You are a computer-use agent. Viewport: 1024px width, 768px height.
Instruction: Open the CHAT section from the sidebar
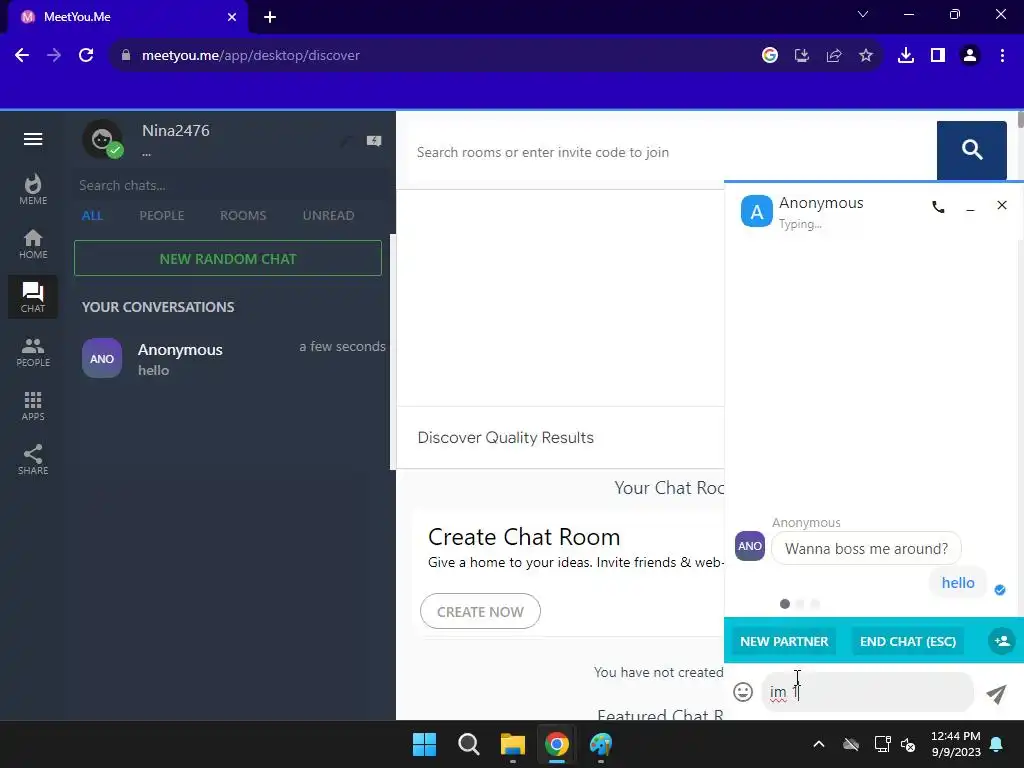pyautogui.click(x=33, y=297)
